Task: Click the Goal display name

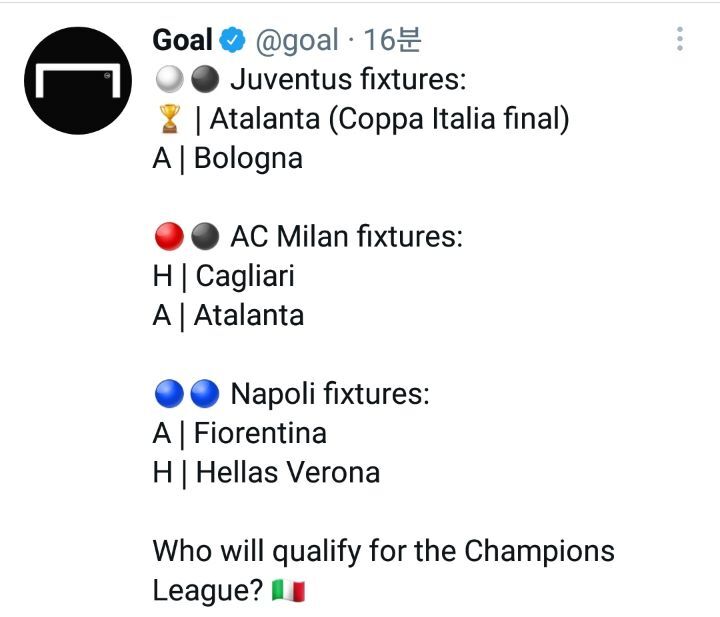Action: (x=182, y=40)
